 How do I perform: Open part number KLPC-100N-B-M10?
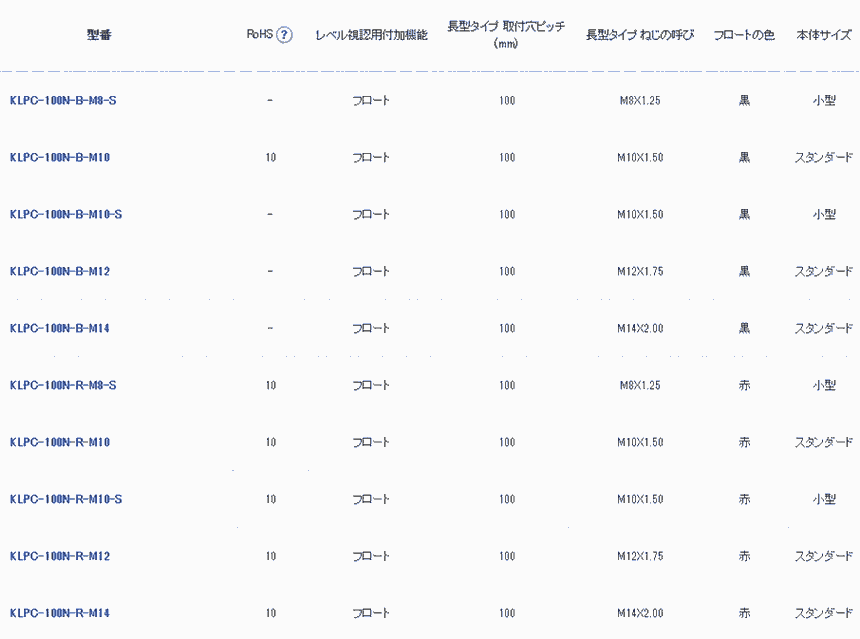tap(59, 158)
